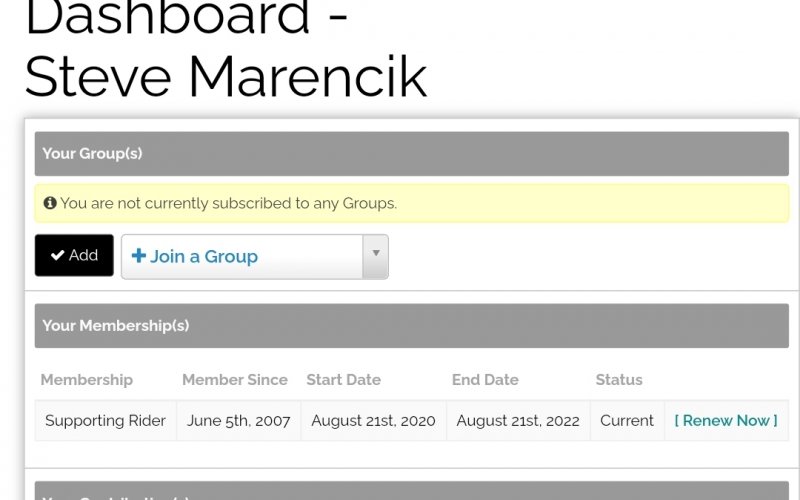The image size is (800, 500).
Task: Select the Supporting Rider membership cell
Action: [106, 421]
